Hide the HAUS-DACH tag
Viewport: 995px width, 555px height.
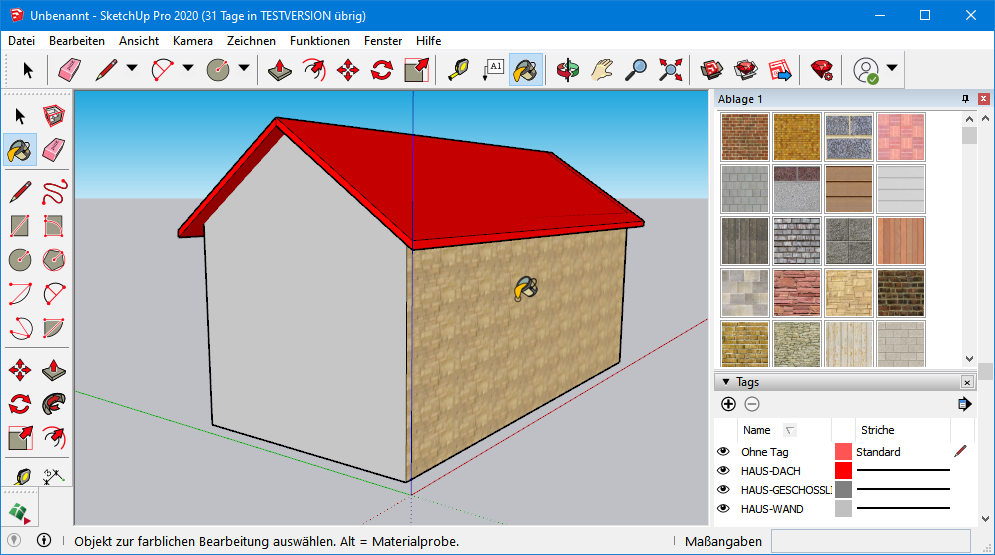tap(723, 471)
